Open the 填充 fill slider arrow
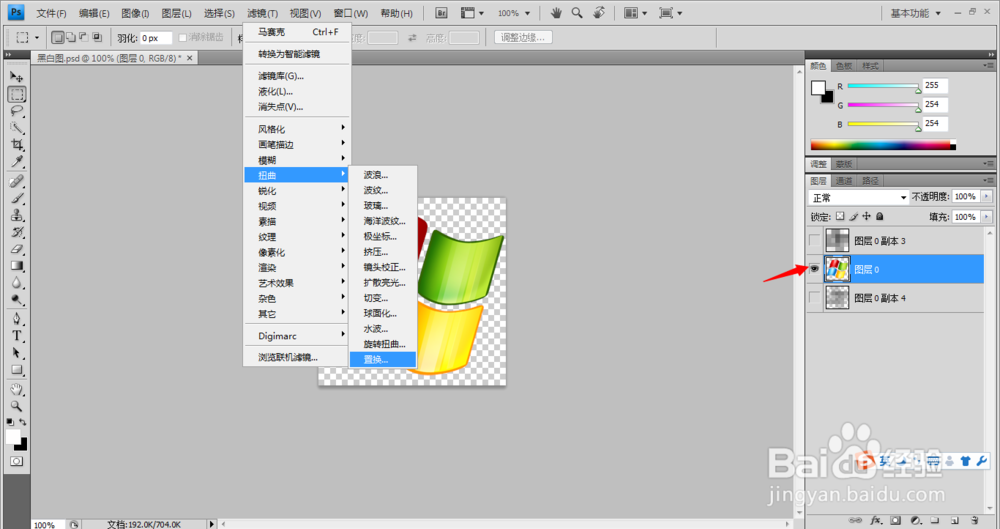Viewport: 1000px width, 529px height. point(987,217)
